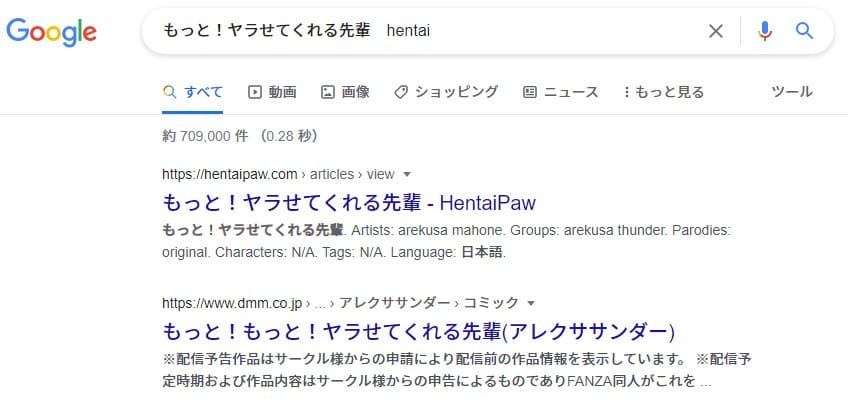
Task: Open the HentaiPaw result title link
Action: pyautogui.click(x=349, y=203)
